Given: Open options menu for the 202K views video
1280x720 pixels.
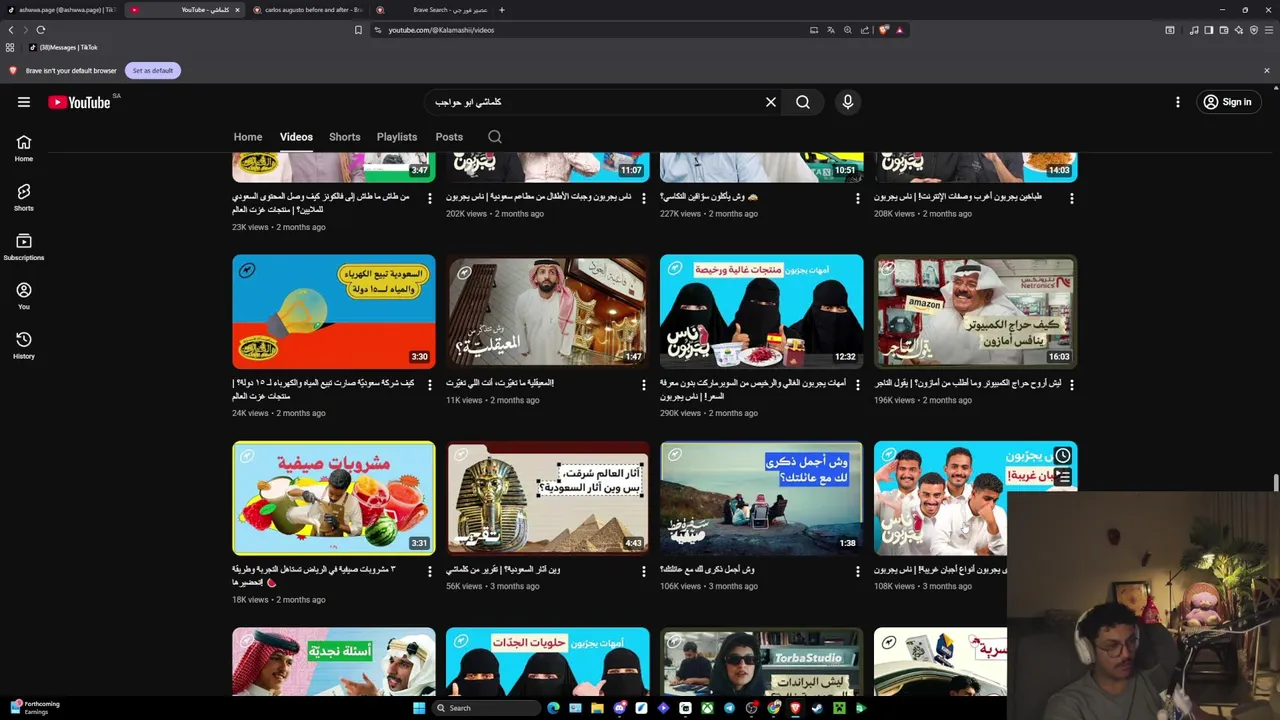Looking at the screenshot, I should (644, 199).
